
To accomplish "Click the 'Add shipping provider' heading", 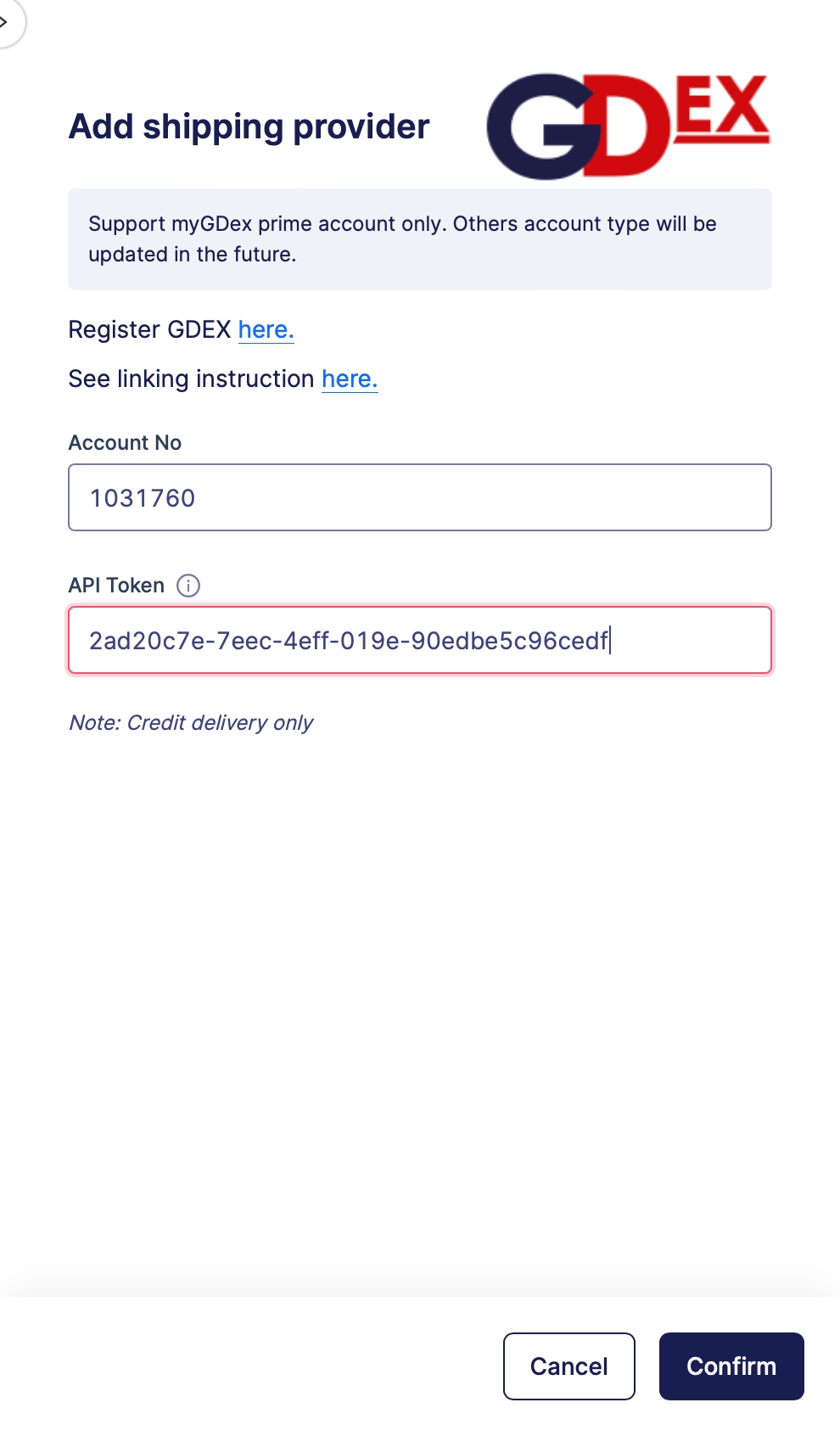I will click(249, 126).
